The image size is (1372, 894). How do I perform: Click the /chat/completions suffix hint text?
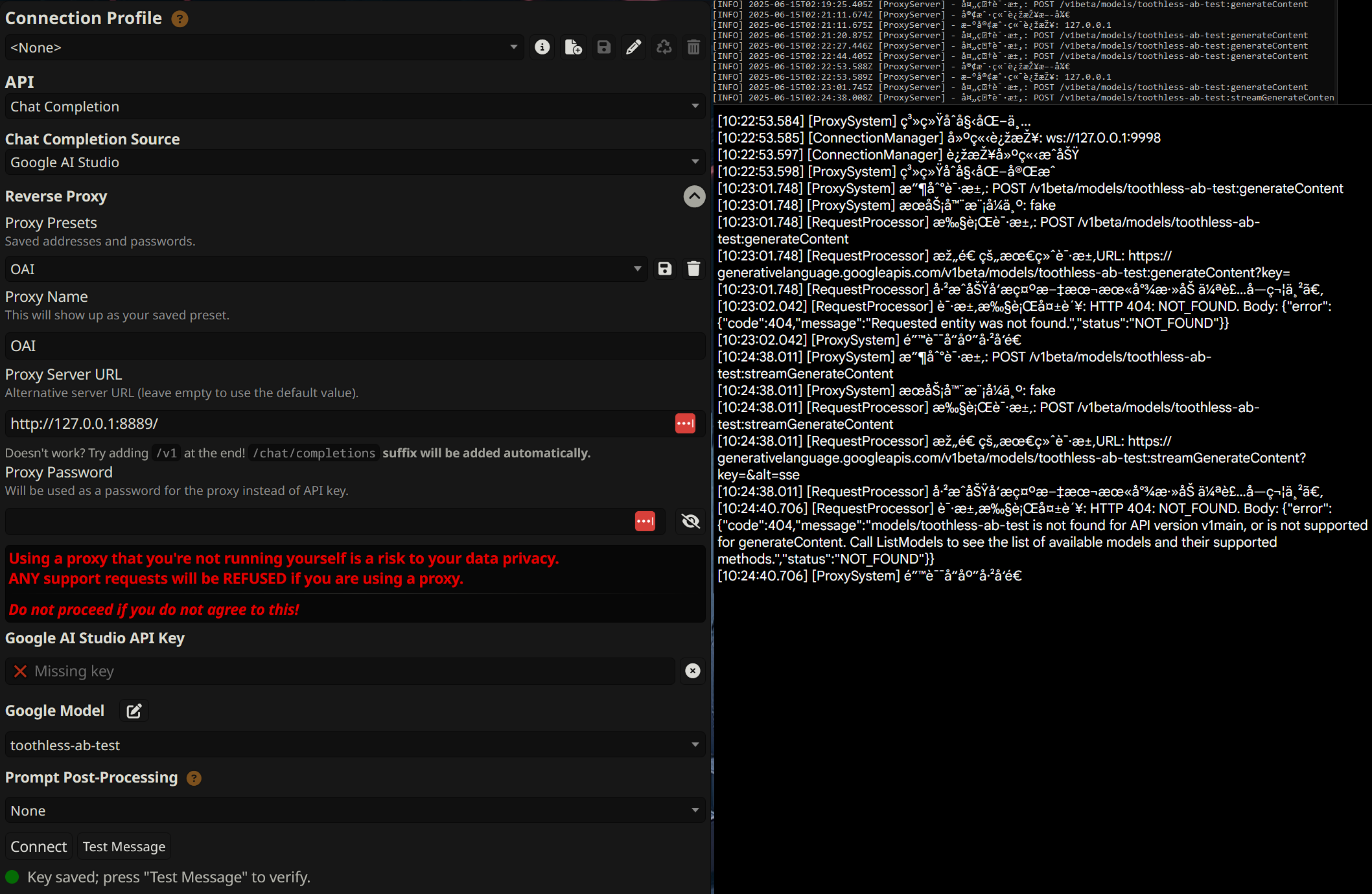(x=314, y=453)
